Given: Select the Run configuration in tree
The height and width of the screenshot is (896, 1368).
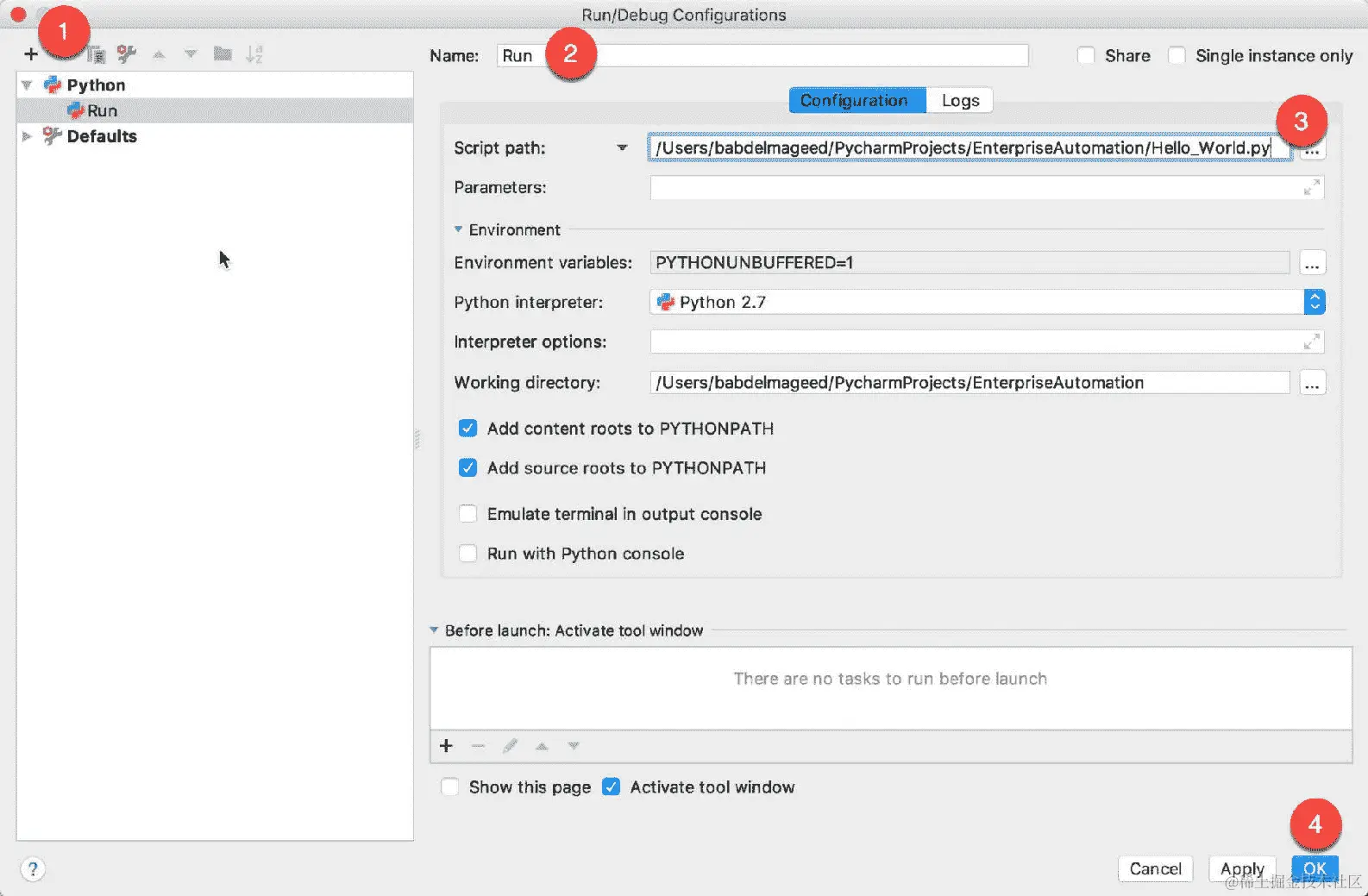Looking at the screenshot, I should [102, 110].
